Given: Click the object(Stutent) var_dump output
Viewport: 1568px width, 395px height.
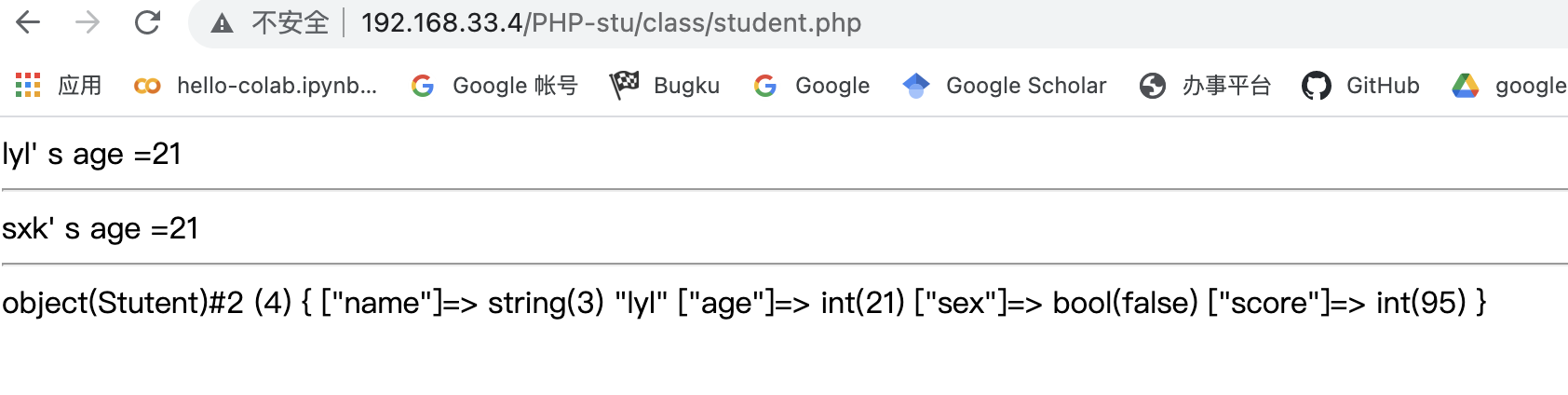Looking at the screenshot, I should pyautogui.click(x=743, y=303).
